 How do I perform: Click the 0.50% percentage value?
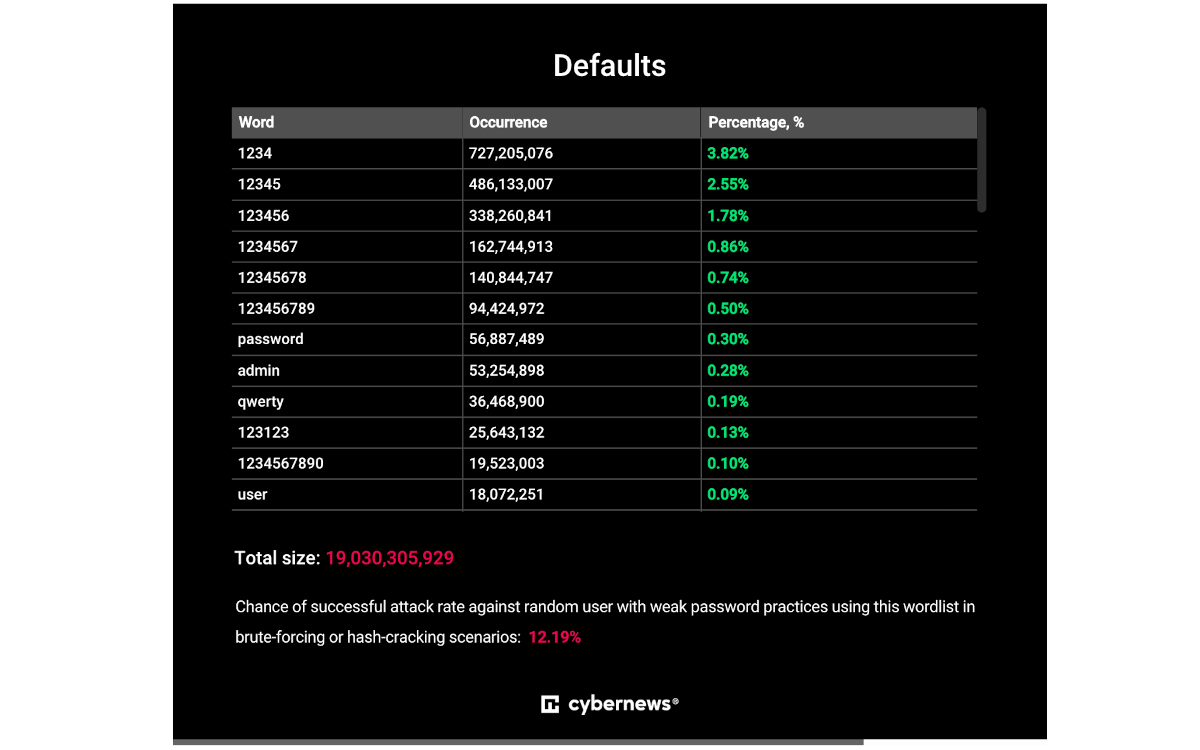pos(728,308)
